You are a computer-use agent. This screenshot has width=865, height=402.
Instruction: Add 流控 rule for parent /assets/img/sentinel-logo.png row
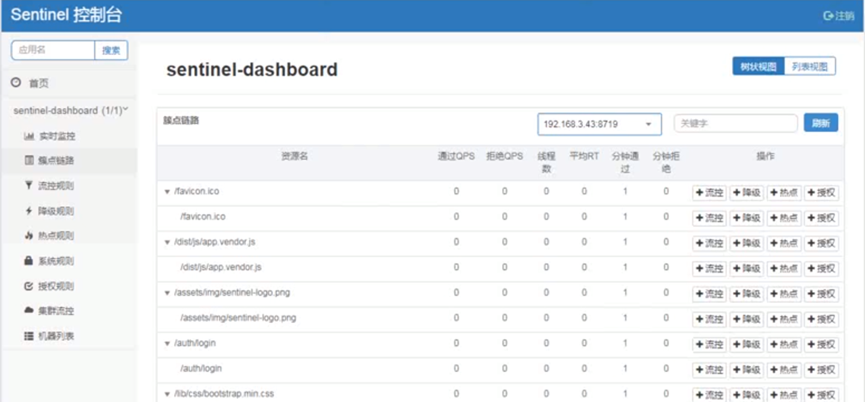click(x=709, y=294)
